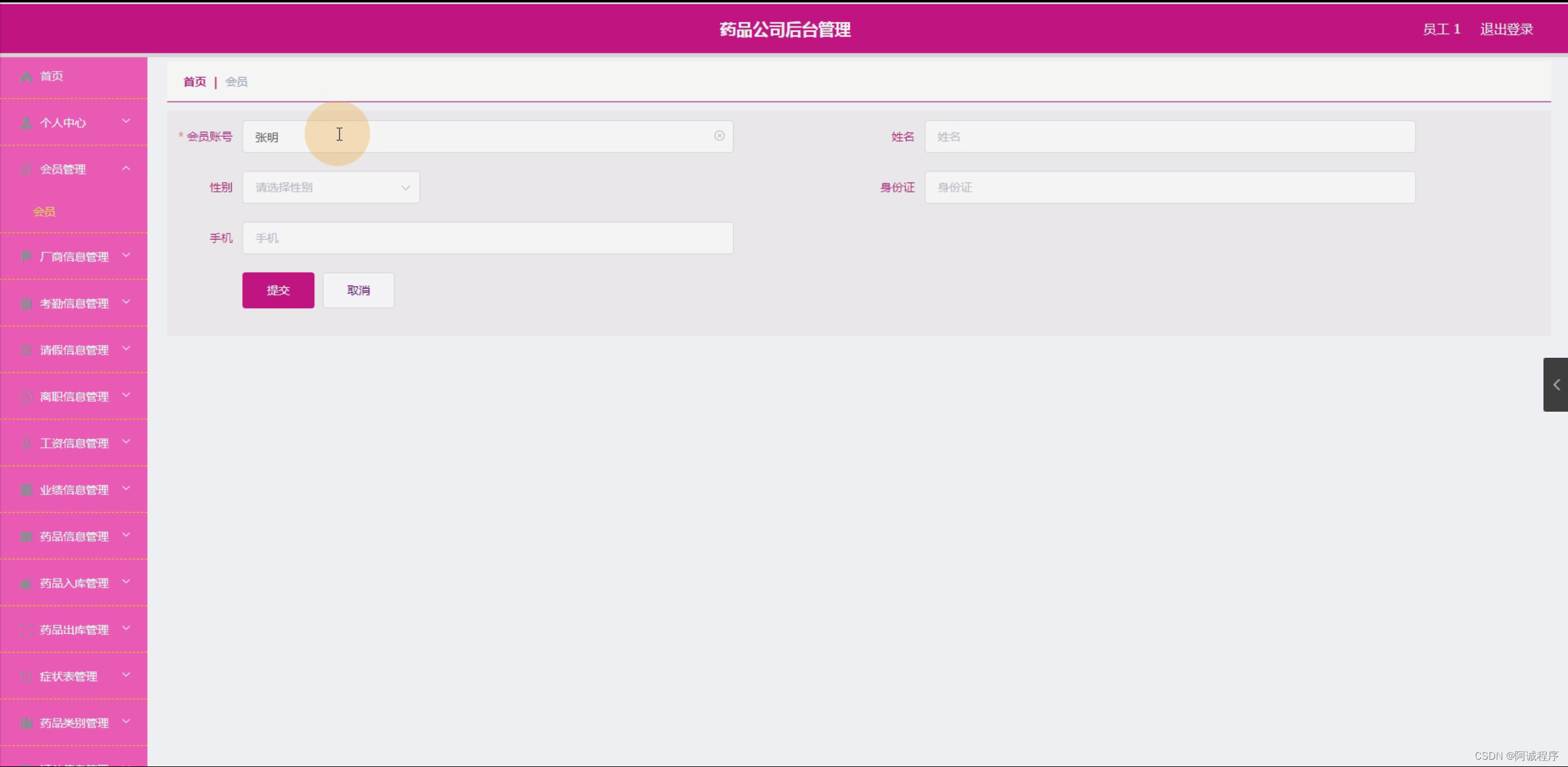Select the 工资信息管理 microphone icon
1568x767 pixels.
pos(26,442)
